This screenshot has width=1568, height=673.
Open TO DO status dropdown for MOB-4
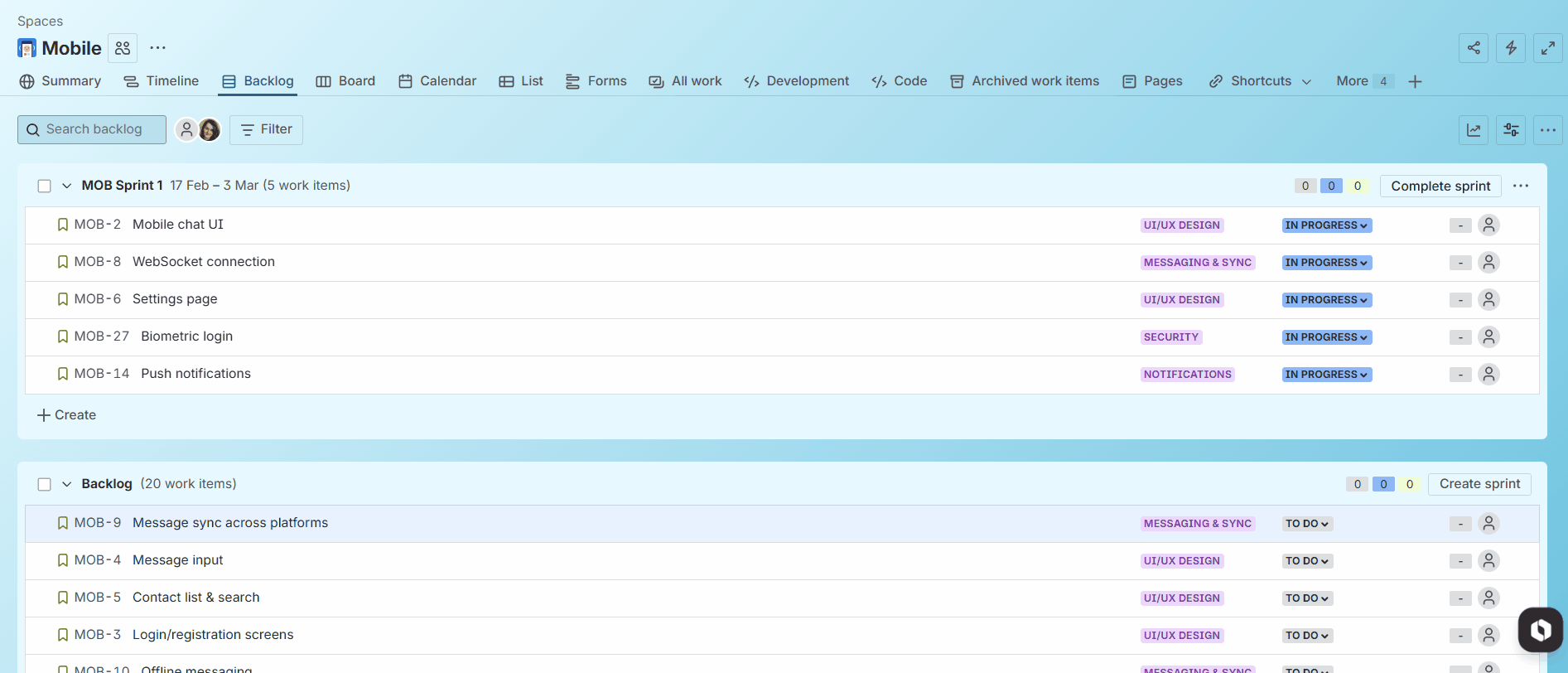point(1307,561)
